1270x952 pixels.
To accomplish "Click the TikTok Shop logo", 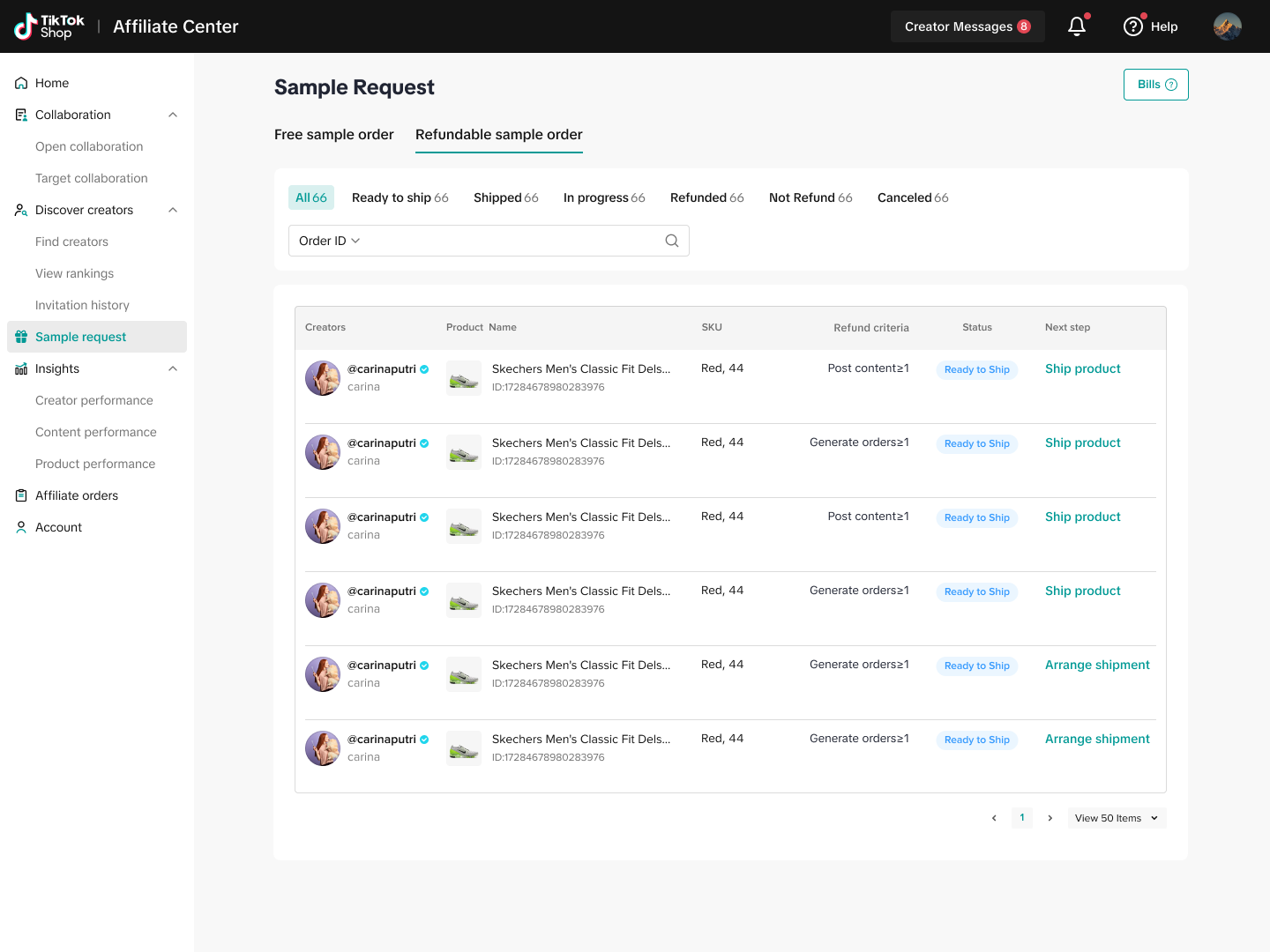I will (x=49, y=26).
